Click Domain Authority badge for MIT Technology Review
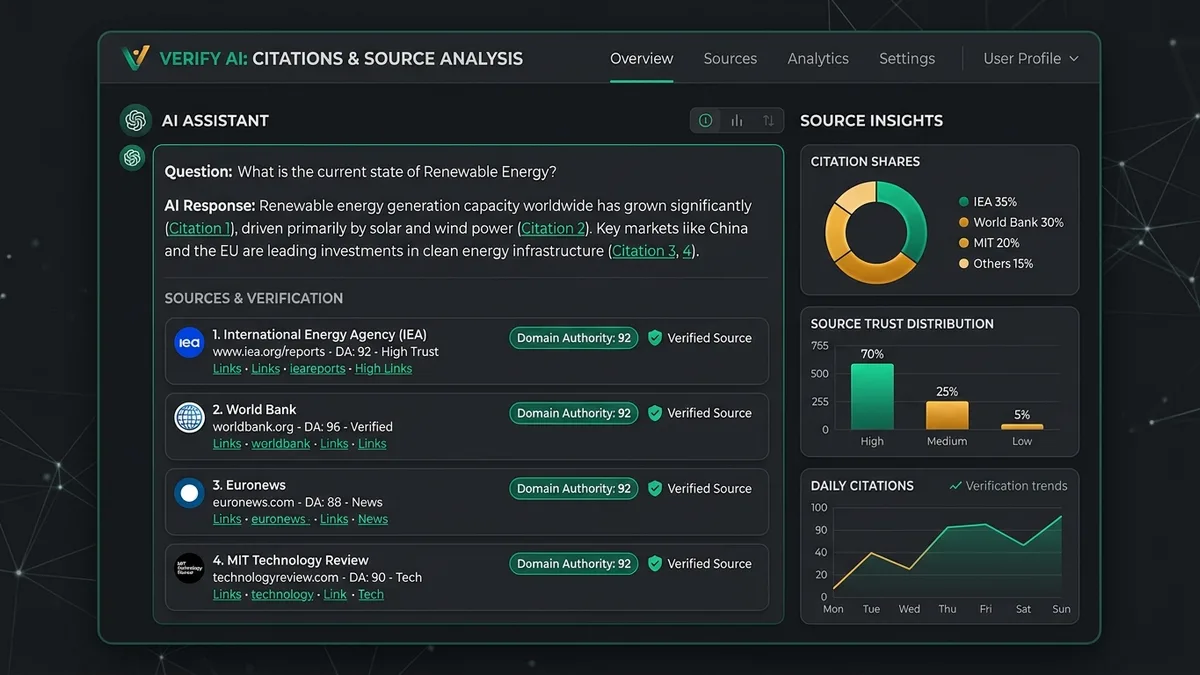Viewport: 1200px width, 675px height. point(574,564)
